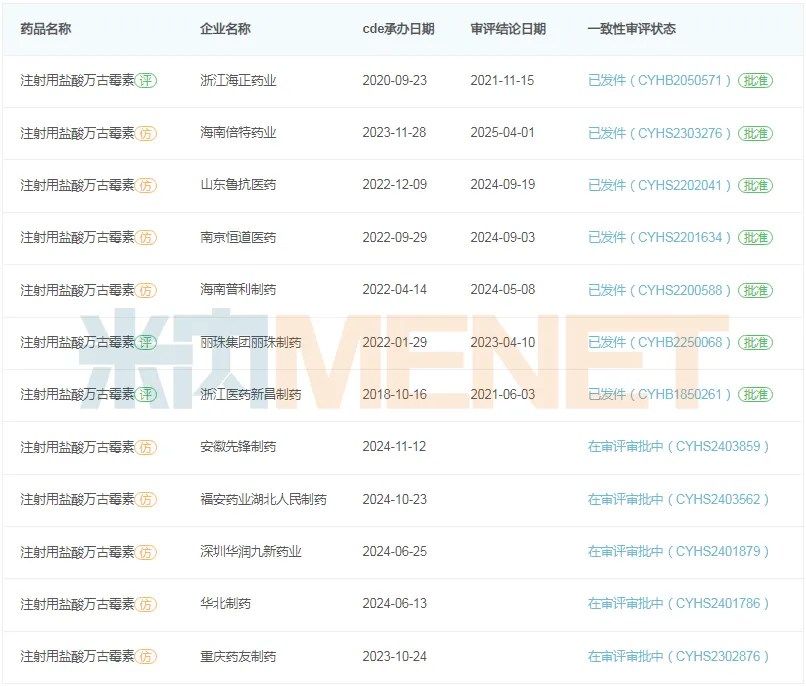
Task: Select the 仿 badge in the 重庆药友制药 row
Action: pos(146,657)
